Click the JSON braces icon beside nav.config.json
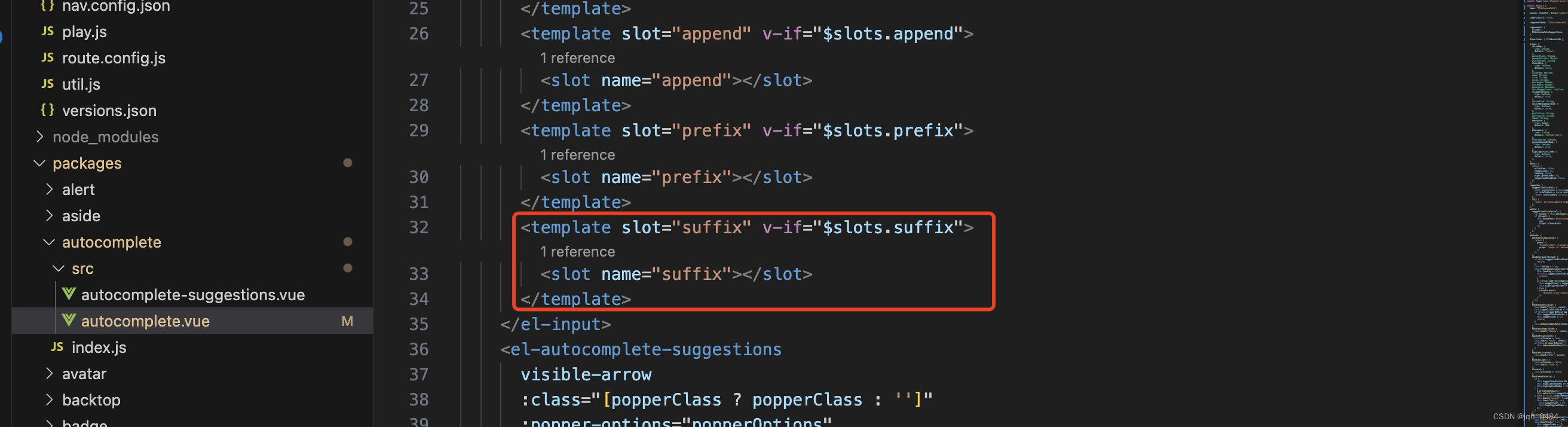The height and width of the screenshot is (427, 1568). (x=47, y=6)
